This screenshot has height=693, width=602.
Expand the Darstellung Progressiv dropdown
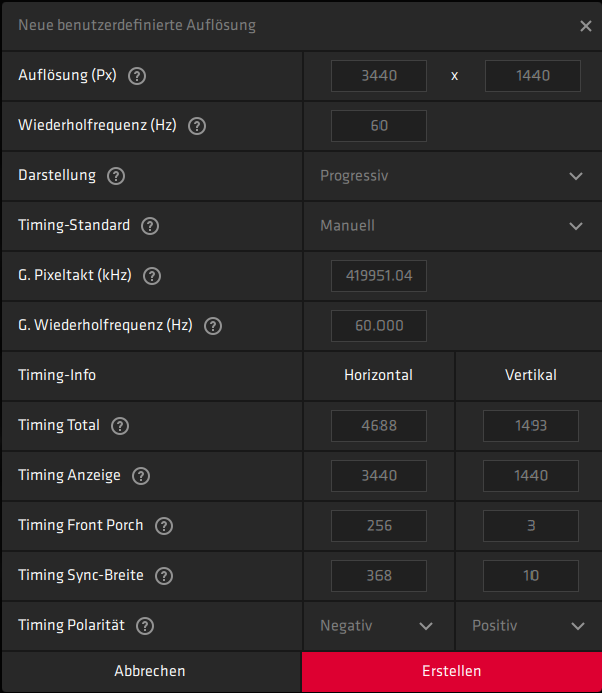(452, 176)
